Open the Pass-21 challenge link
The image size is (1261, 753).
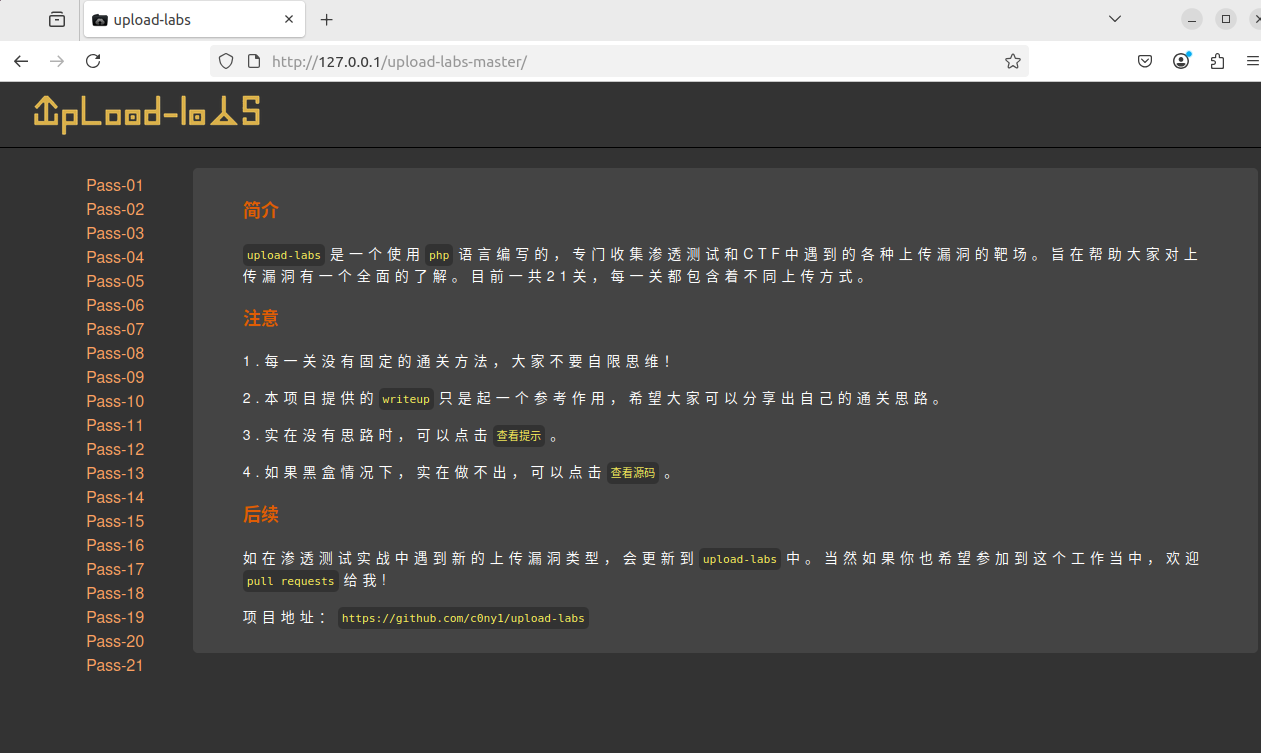point(114,665)
